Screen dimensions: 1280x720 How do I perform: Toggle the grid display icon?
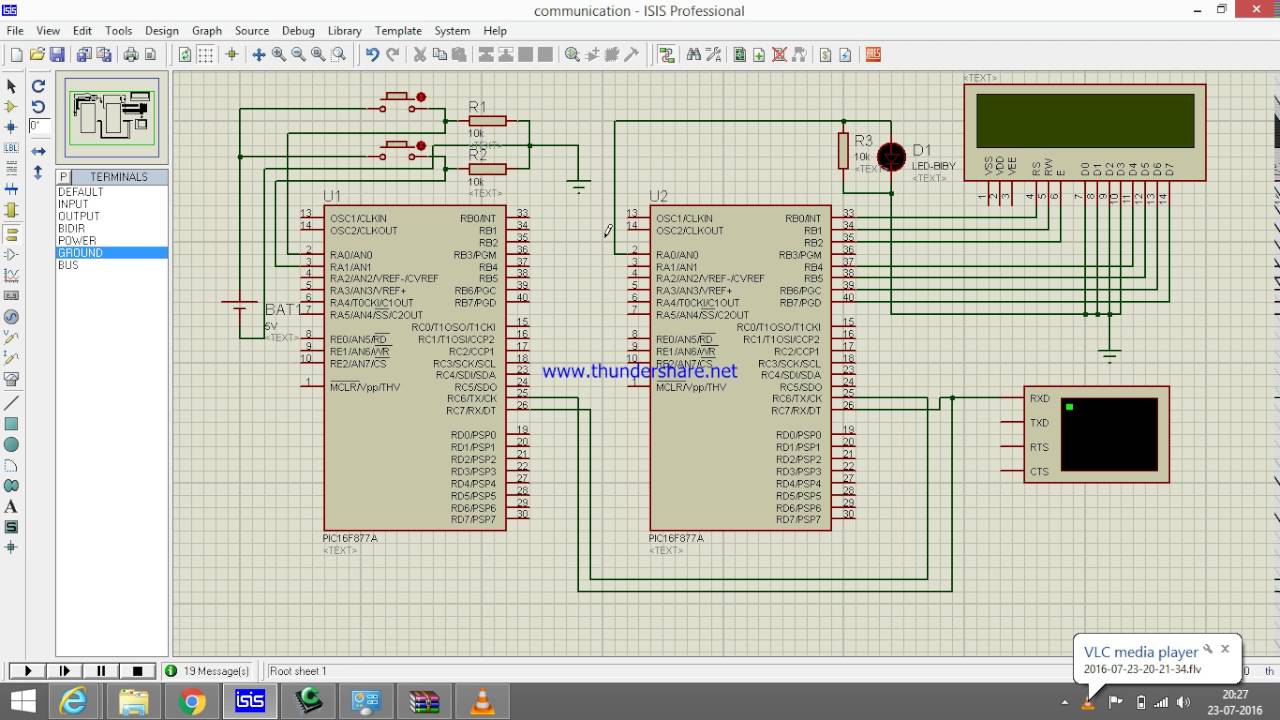[206, 55]
